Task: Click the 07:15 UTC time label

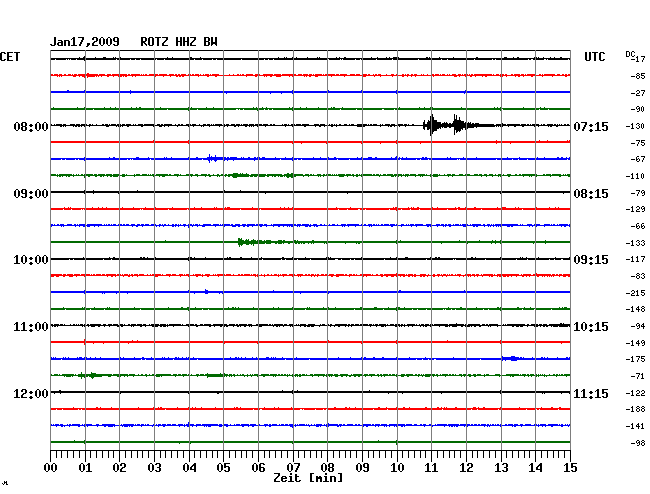Action: coord(591,126)
